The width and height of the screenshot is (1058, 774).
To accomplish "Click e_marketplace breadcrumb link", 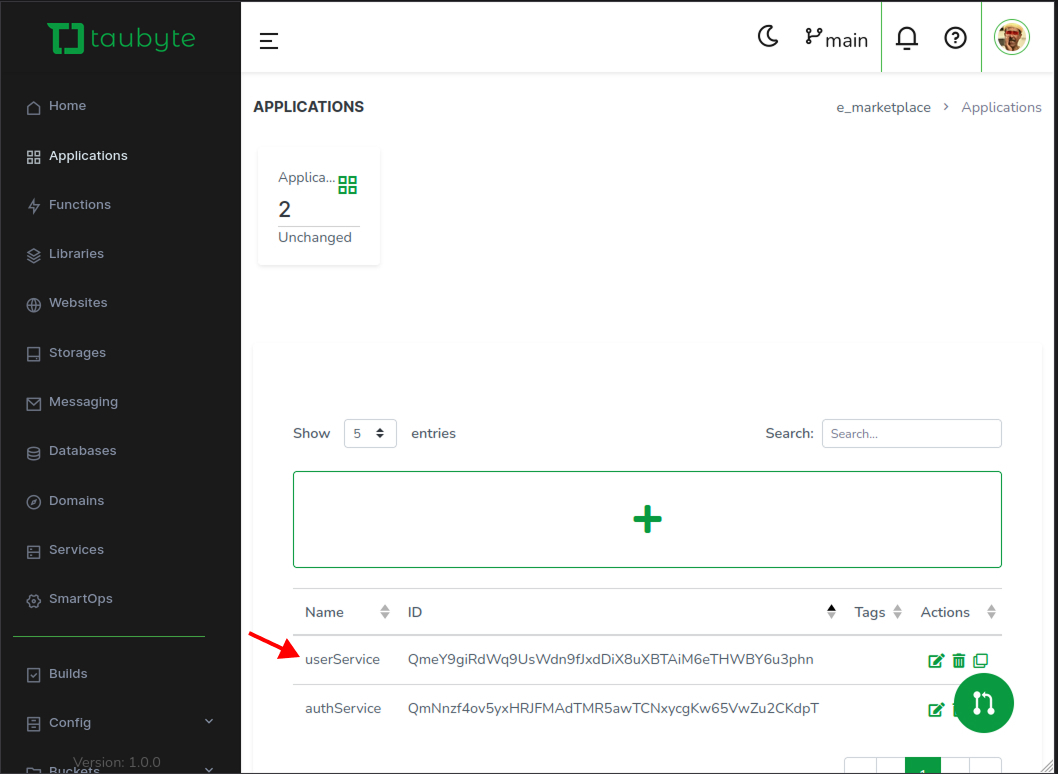I will click(883, 107).
